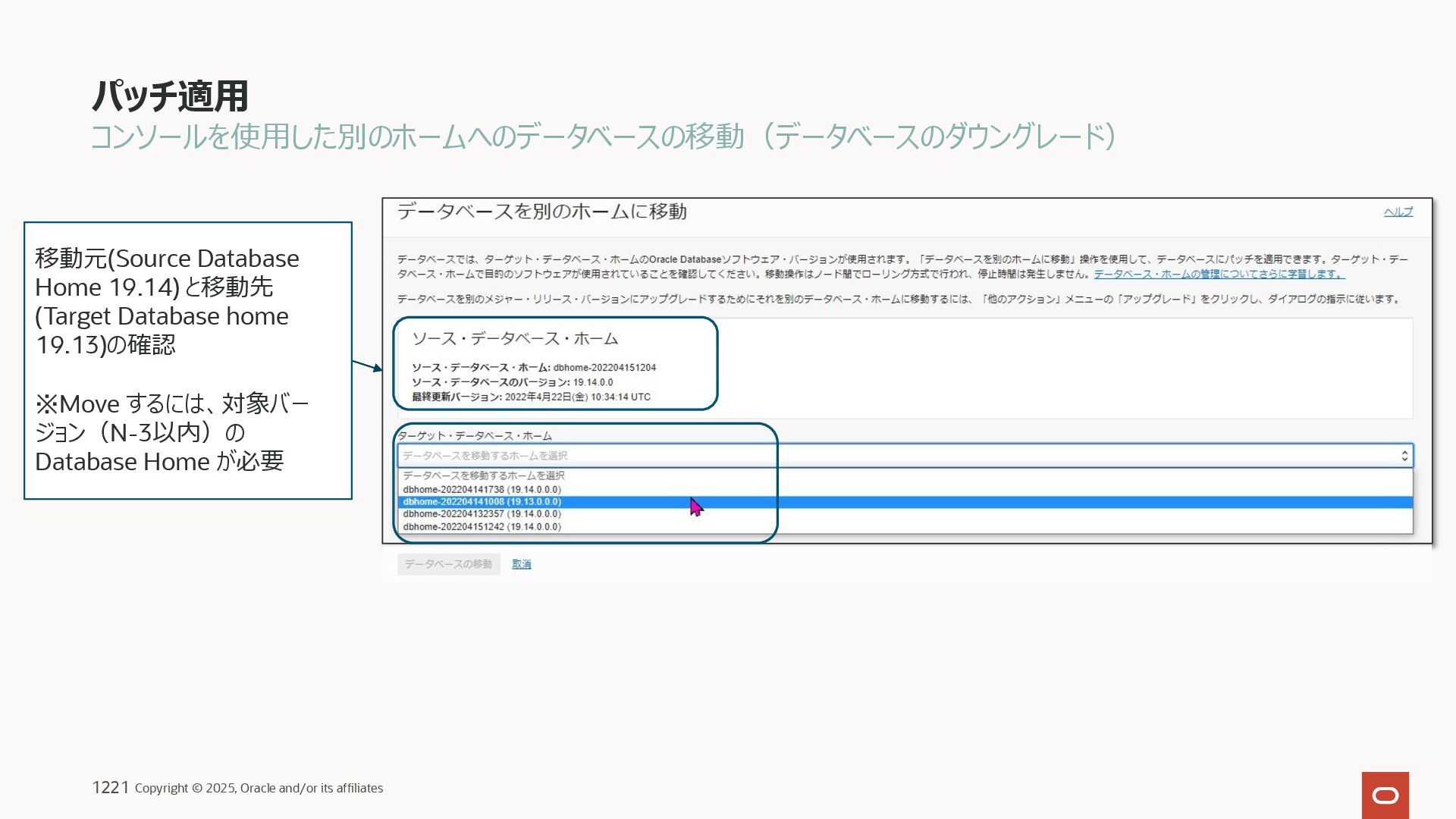Image resolution: width=1456 pixels, height=819 pixels.
Task: Select dbhome-202204141738 (19.14.0.0.0) option
Action: [482, 490]
